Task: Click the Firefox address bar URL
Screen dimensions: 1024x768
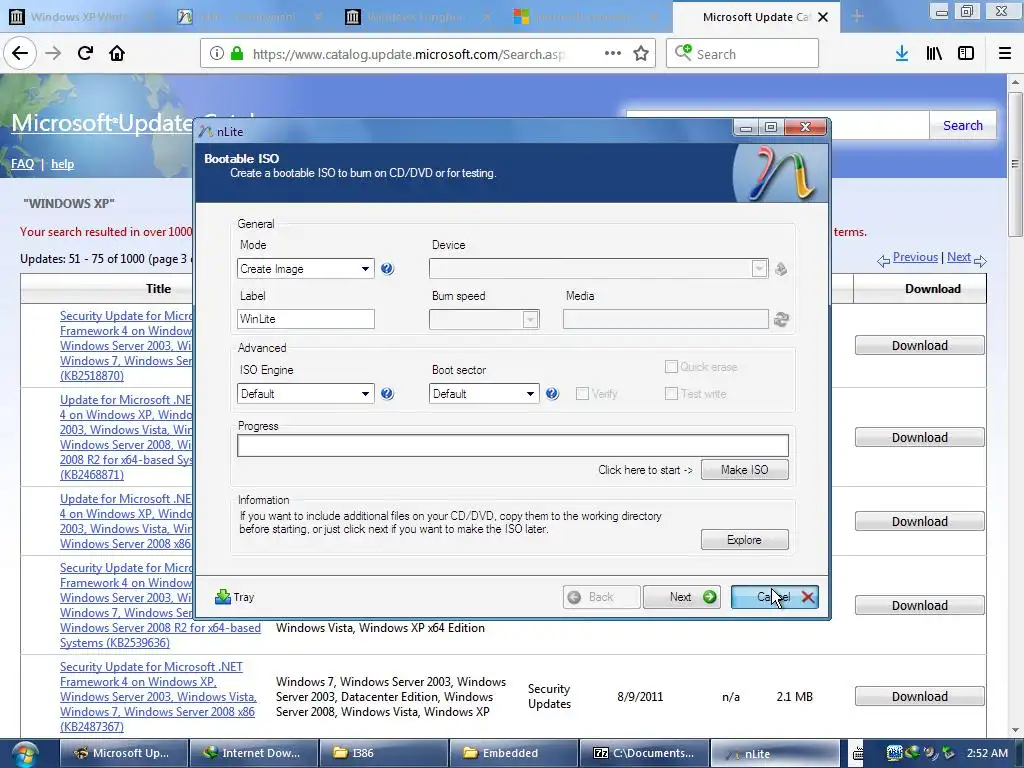Action: [x=409, y=54]
